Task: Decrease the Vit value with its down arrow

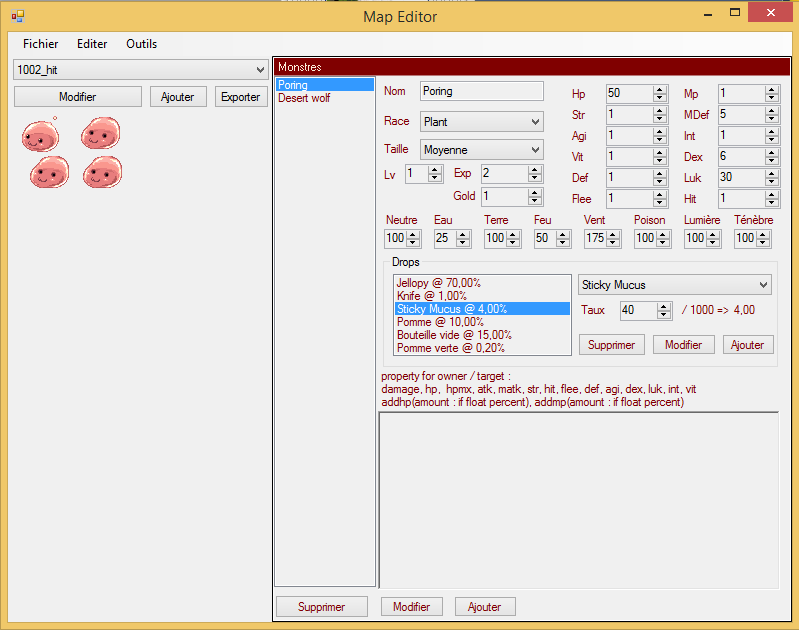Action: pos(660,161)
